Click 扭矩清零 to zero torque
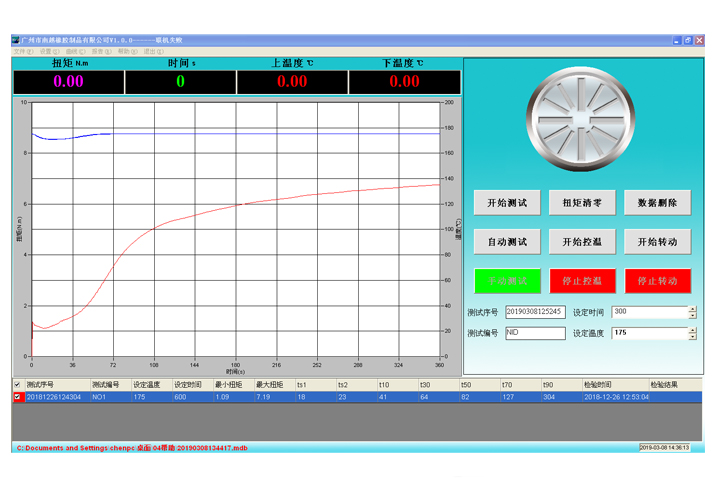The height and width of the screenshot is (485, 714). 582,203
